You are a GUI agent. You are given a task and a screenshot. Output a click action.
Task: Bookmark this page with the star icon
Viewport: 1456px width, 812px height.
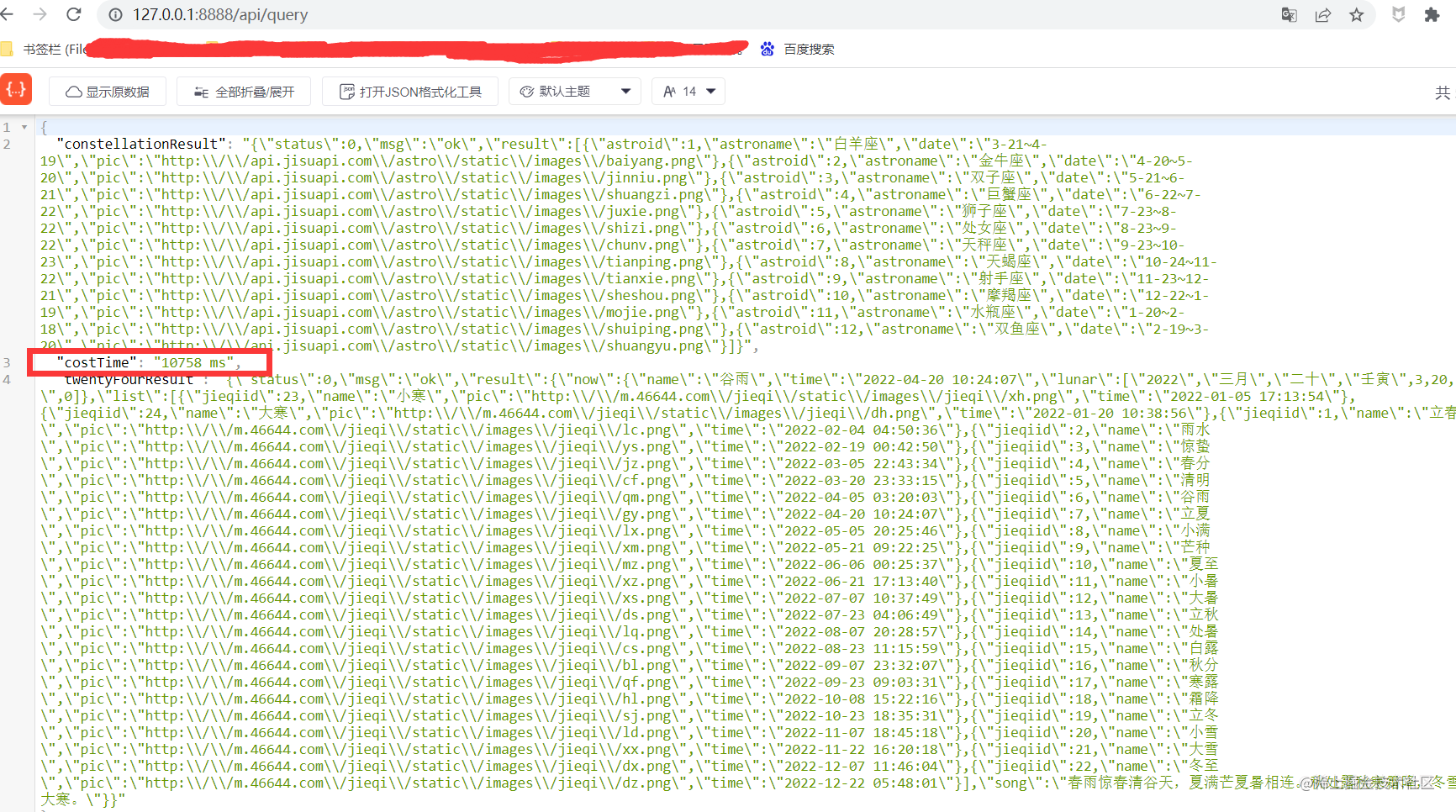coord(1356,15)
